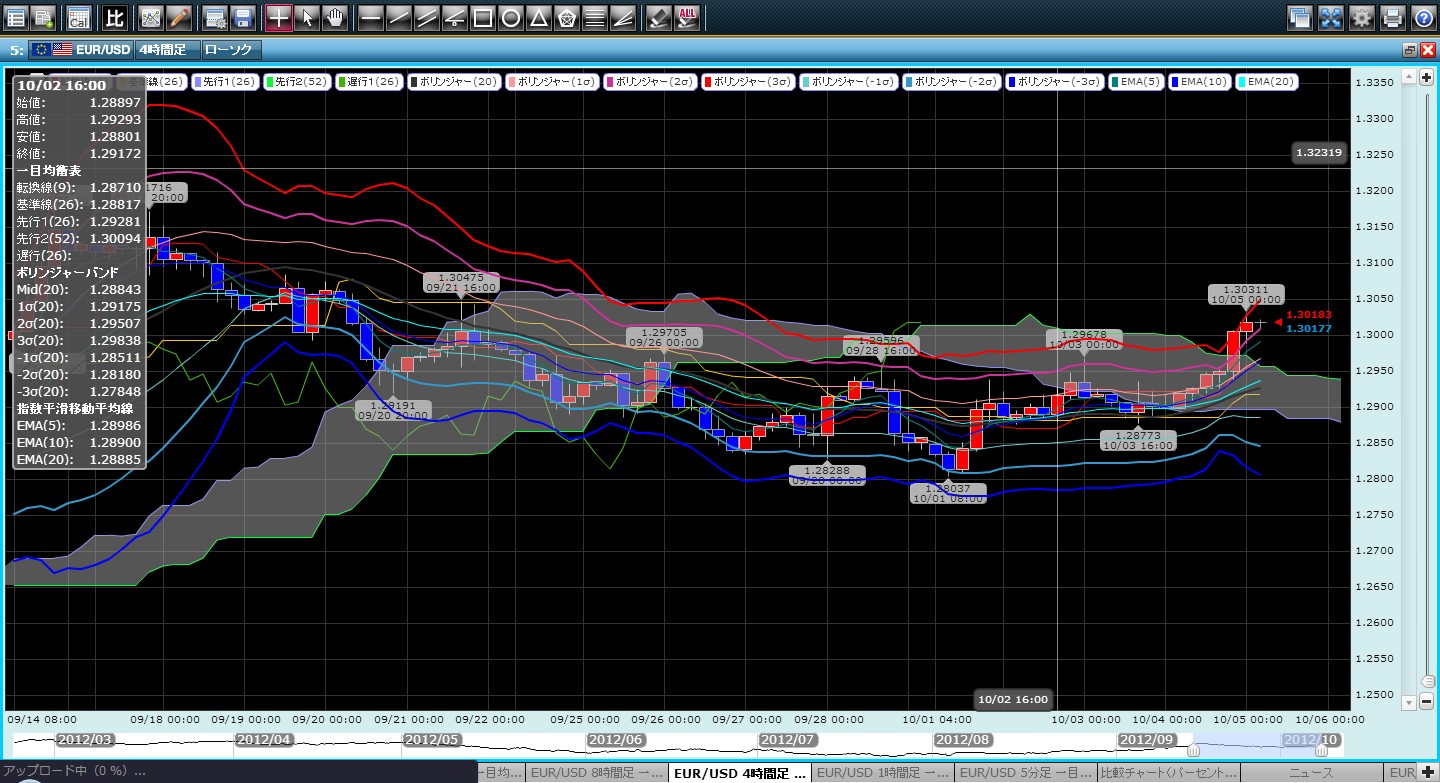This screenshot has height=783, width=1440.
Task: Select the horizontal line drawing tool
Action: (x=370, y=17)
